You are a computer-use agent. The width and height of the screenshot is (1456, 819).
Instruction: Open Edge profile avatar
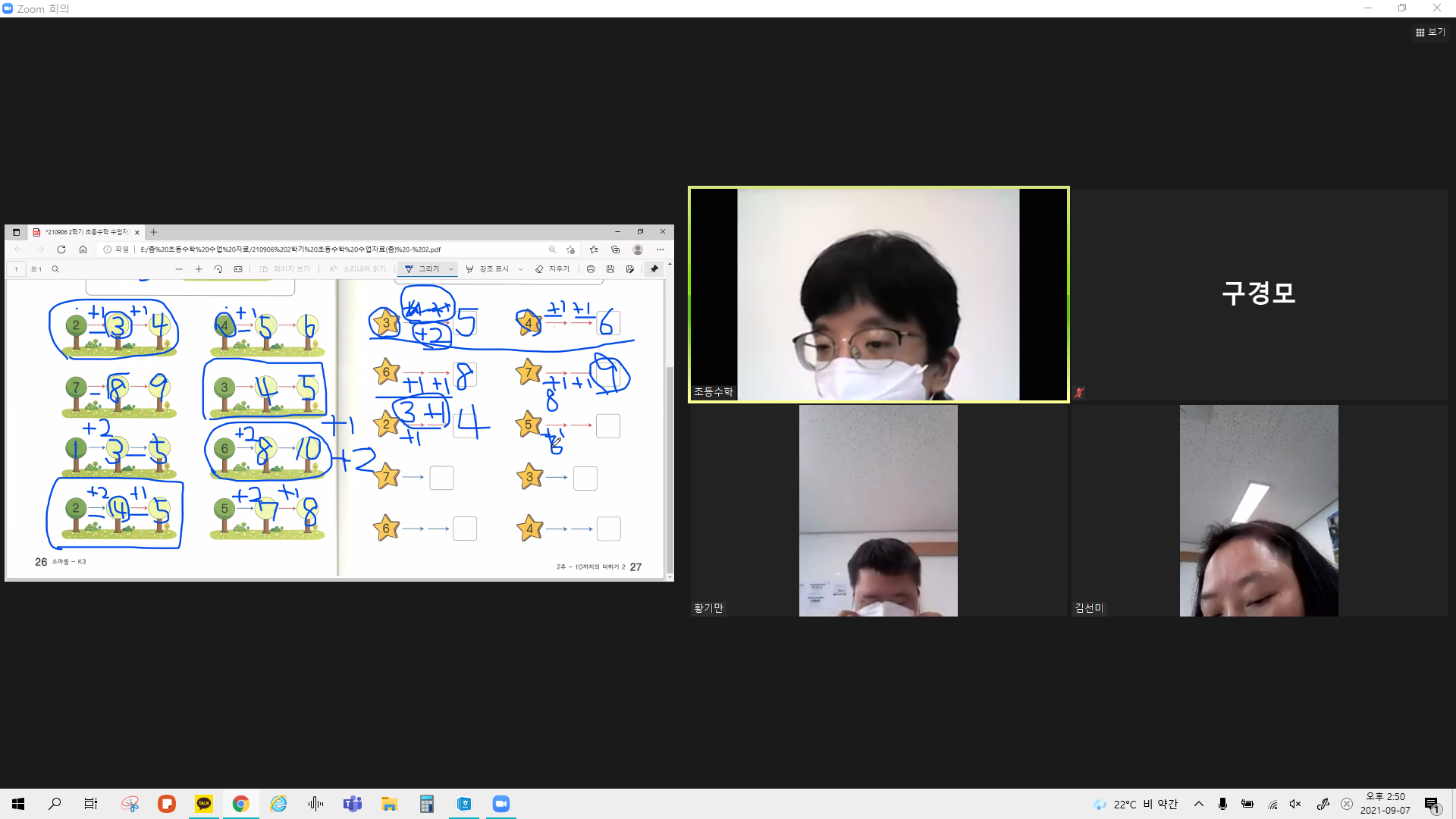click(x=638, y=249)
